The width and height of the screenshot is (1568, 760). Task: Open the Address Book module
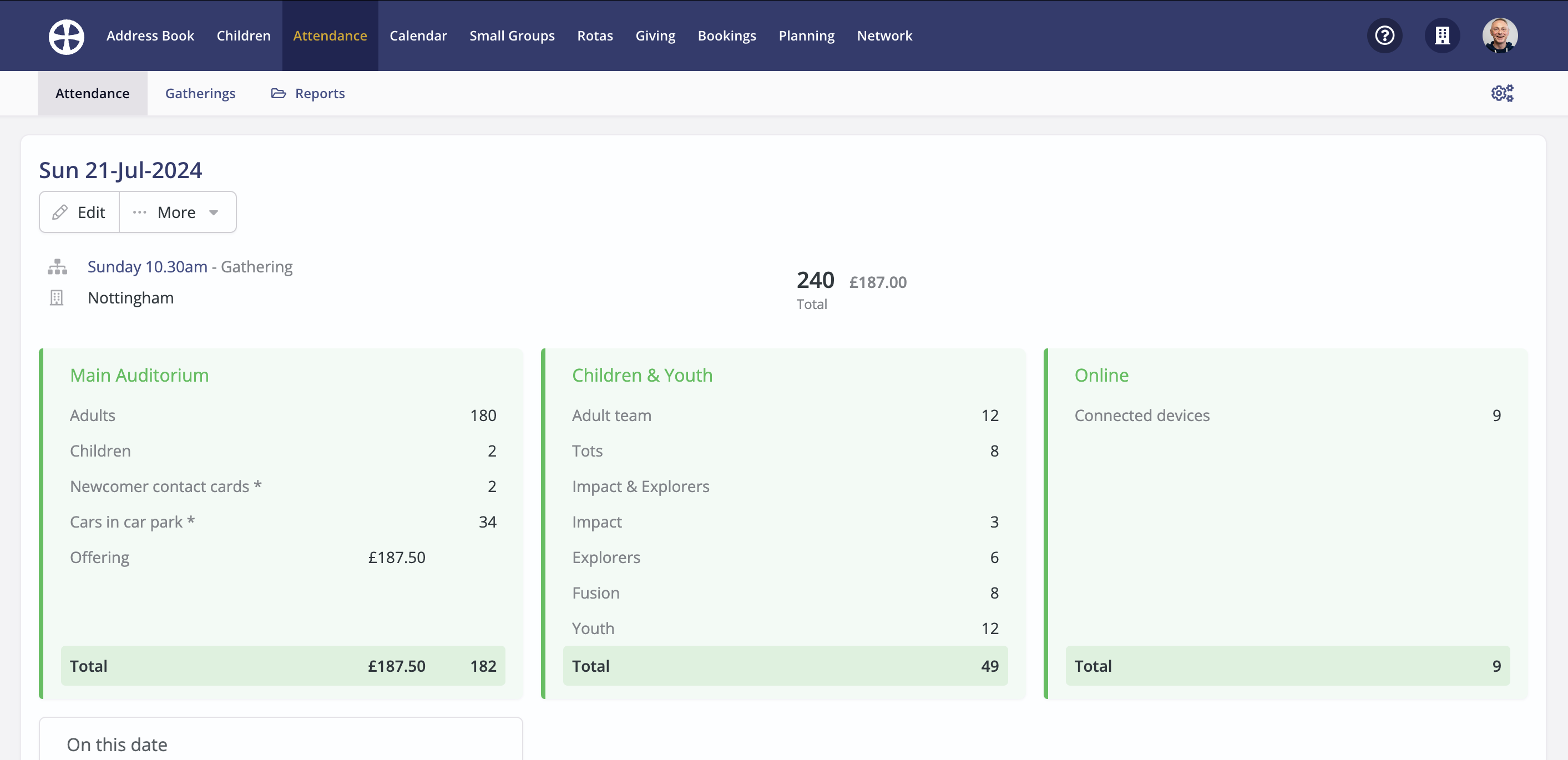tap(150, 36)
